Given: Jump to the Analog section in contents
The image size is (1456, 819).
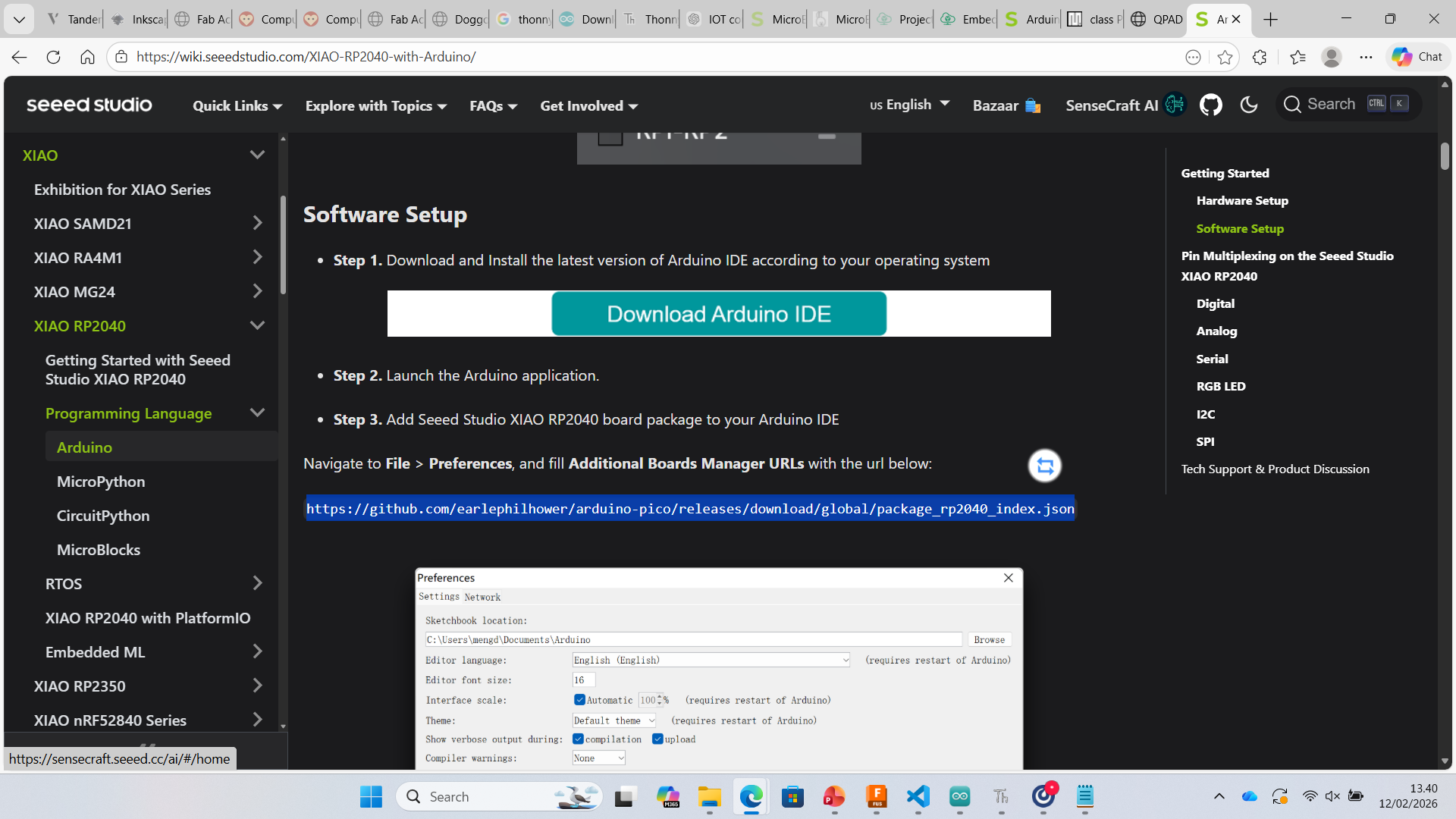Looking at the screenshot, I should 1216,331.
